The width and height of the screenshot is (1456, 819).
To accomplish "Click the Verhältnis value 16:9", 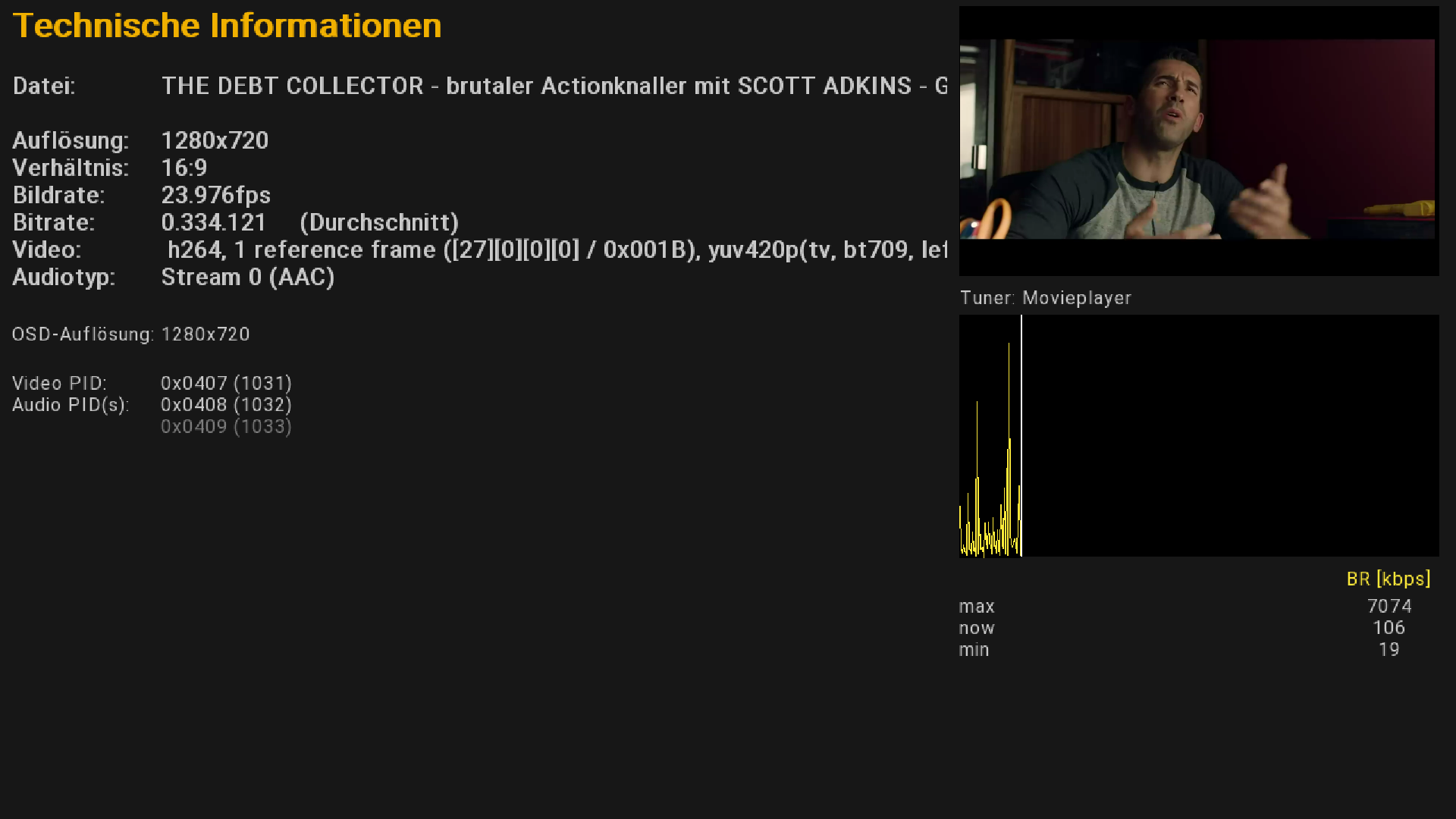I will 184,168.
